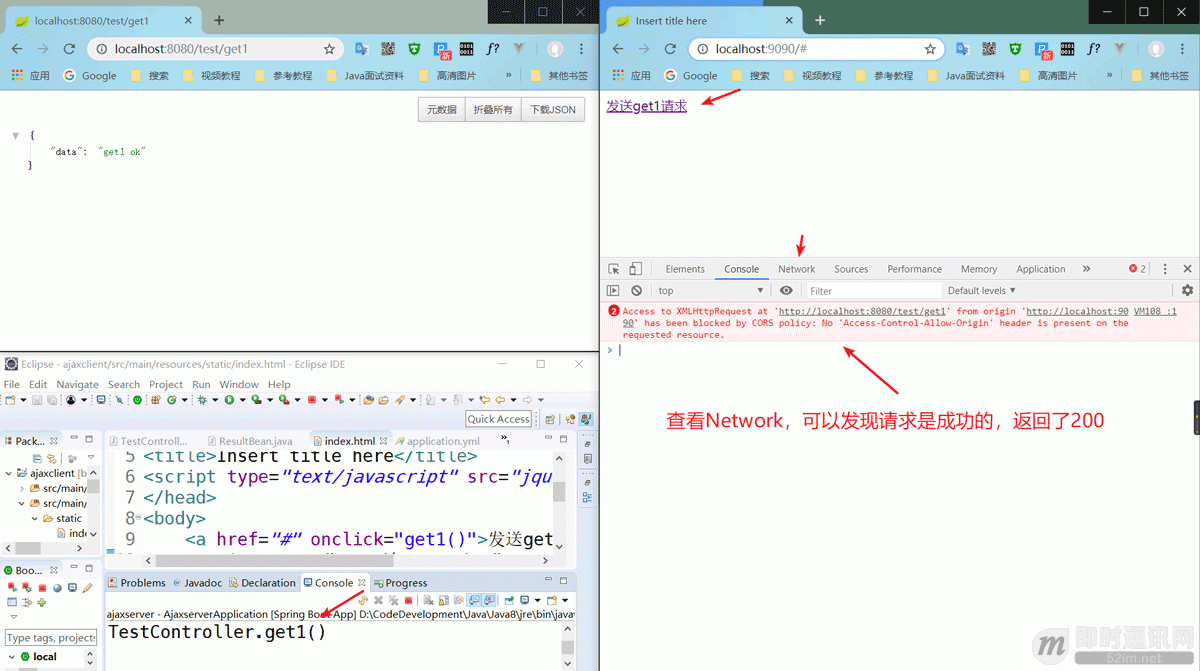
Task: Toggle the Boot Dashboard panel in Eclipse
Action: [x=25, y=569]
